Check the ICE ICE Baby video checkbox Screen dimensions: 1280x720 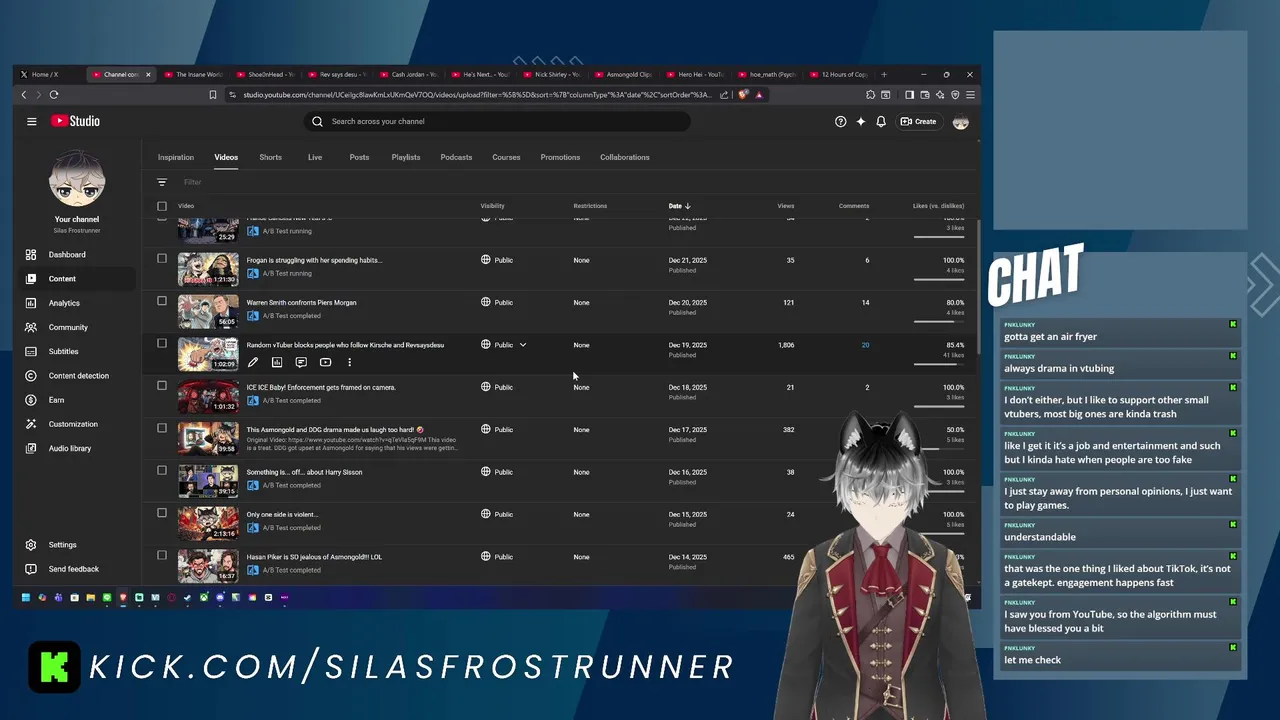click(162, 385)
